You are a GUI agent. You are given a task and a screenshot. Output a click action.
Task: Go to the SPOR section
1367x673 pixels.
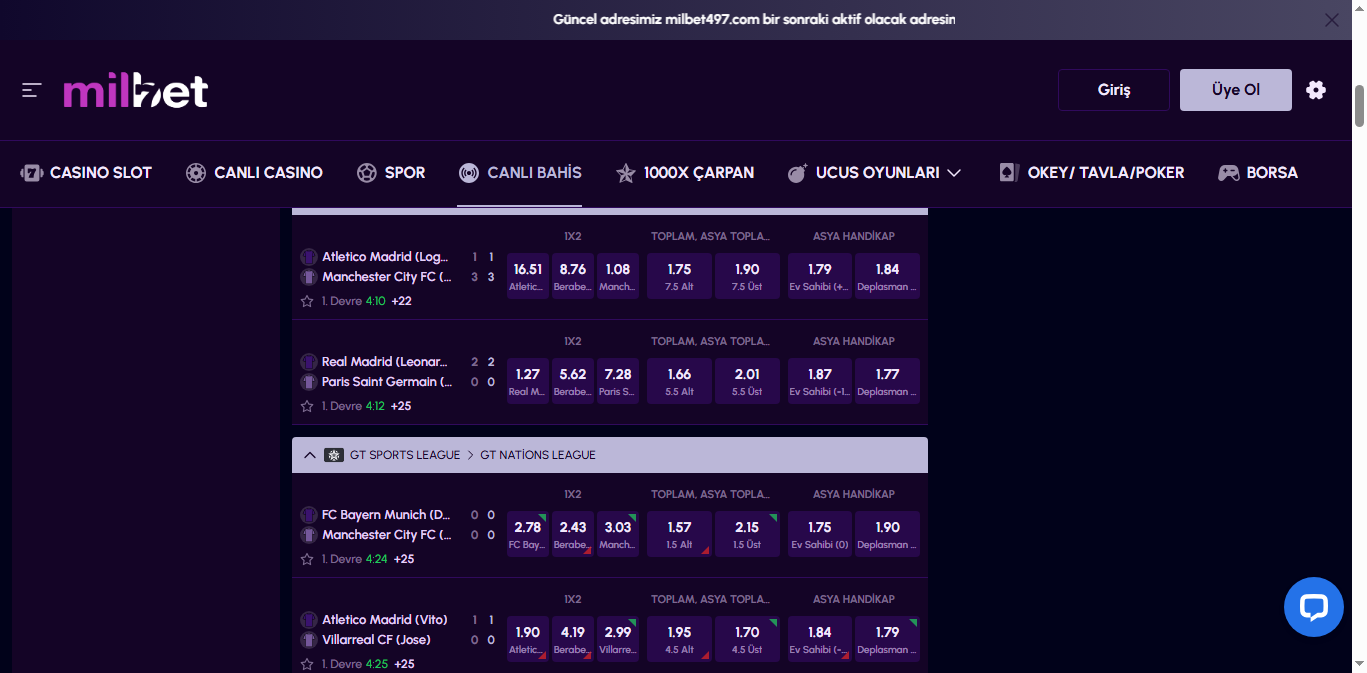(391, 173)
